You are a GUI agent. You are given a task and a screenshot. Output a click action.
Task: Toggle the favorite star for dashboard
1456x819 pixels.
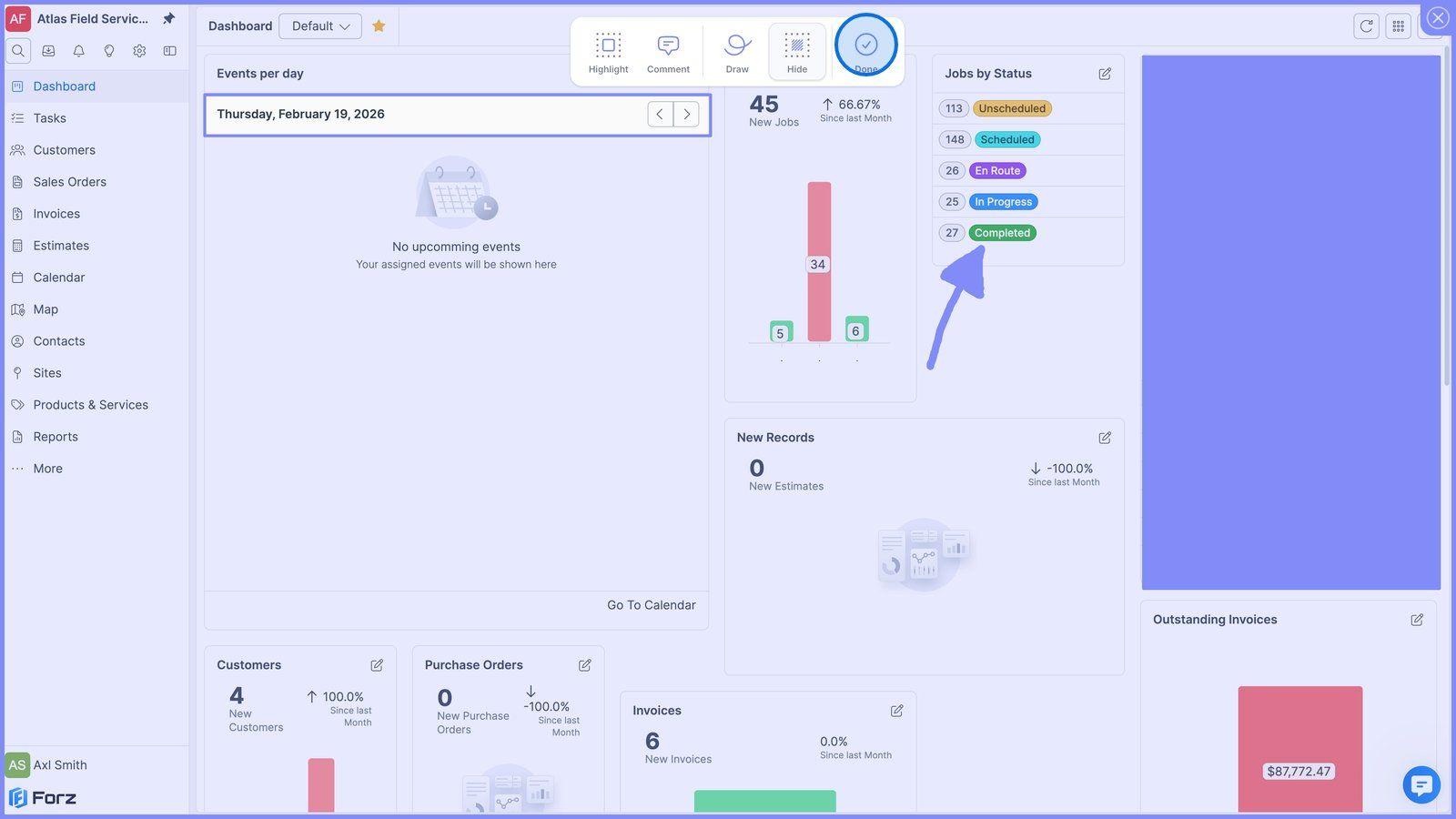click(379, 26)
